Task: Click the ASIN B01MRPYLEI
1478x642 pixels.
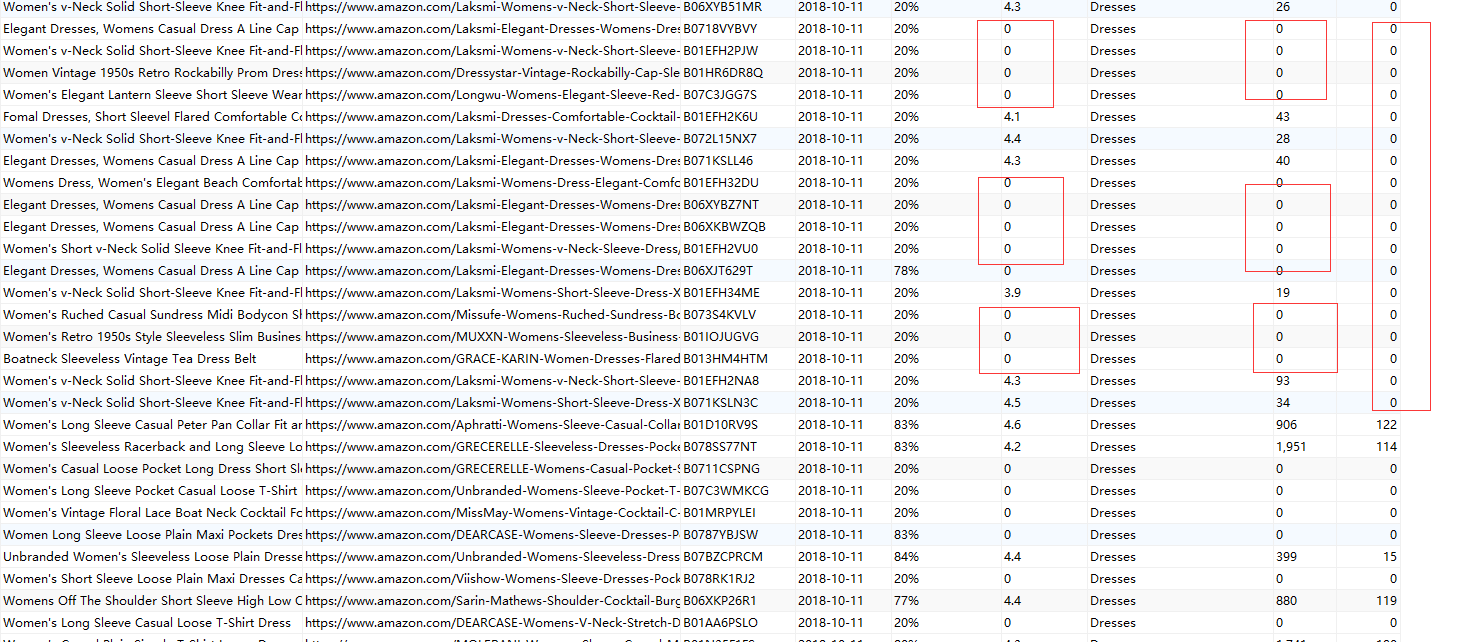Action: pyautogui.click(x=720, y=512)
